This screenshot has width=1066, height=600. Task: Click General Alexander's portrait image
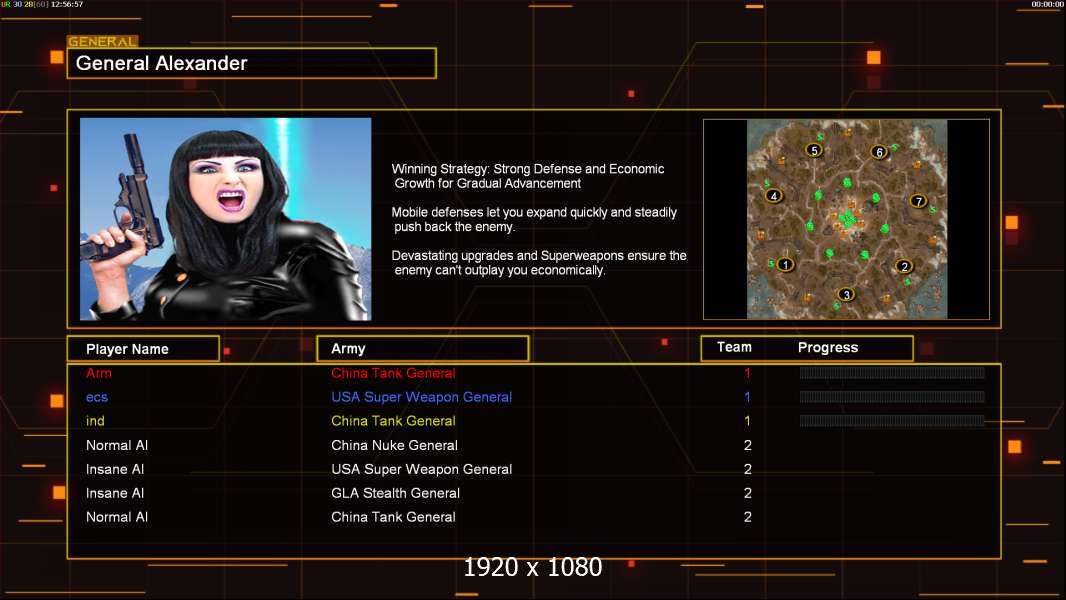[x=226, y=219]
